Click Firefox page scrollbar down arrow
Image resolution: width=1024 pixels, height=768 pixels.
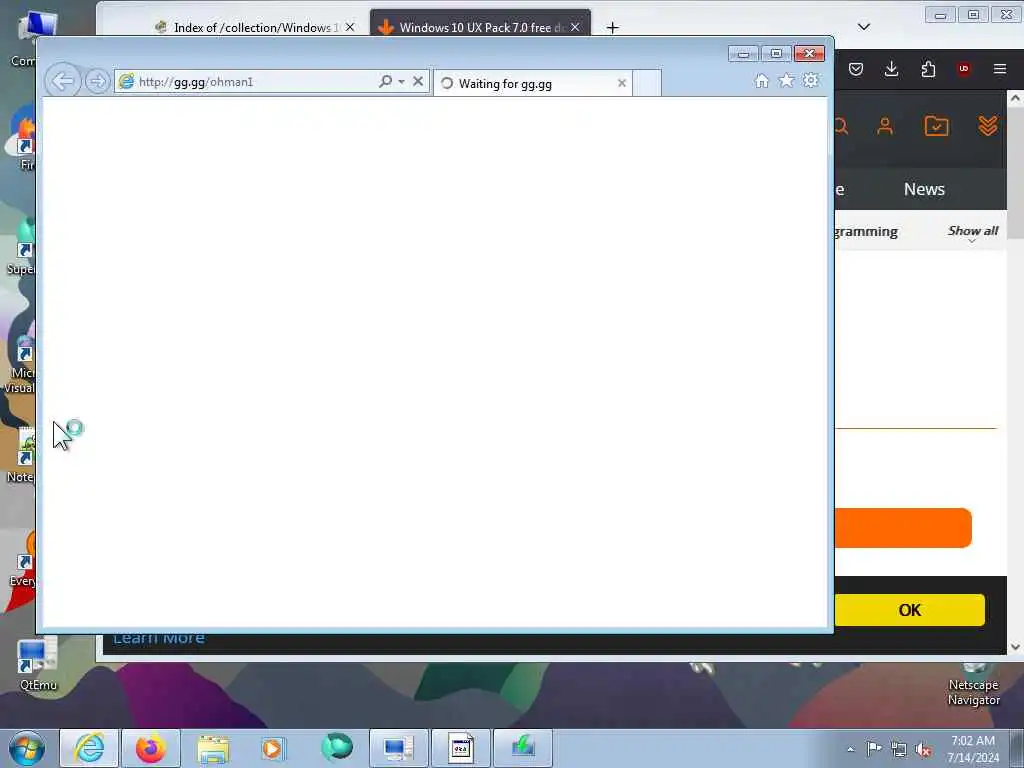[x=1015, y=647]
